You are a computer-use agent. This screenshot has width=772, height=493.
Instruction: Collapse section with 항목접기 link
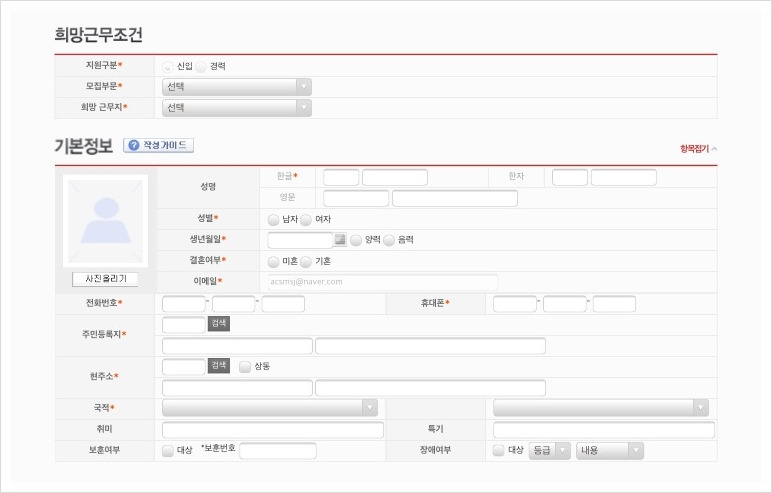point(698,149)
